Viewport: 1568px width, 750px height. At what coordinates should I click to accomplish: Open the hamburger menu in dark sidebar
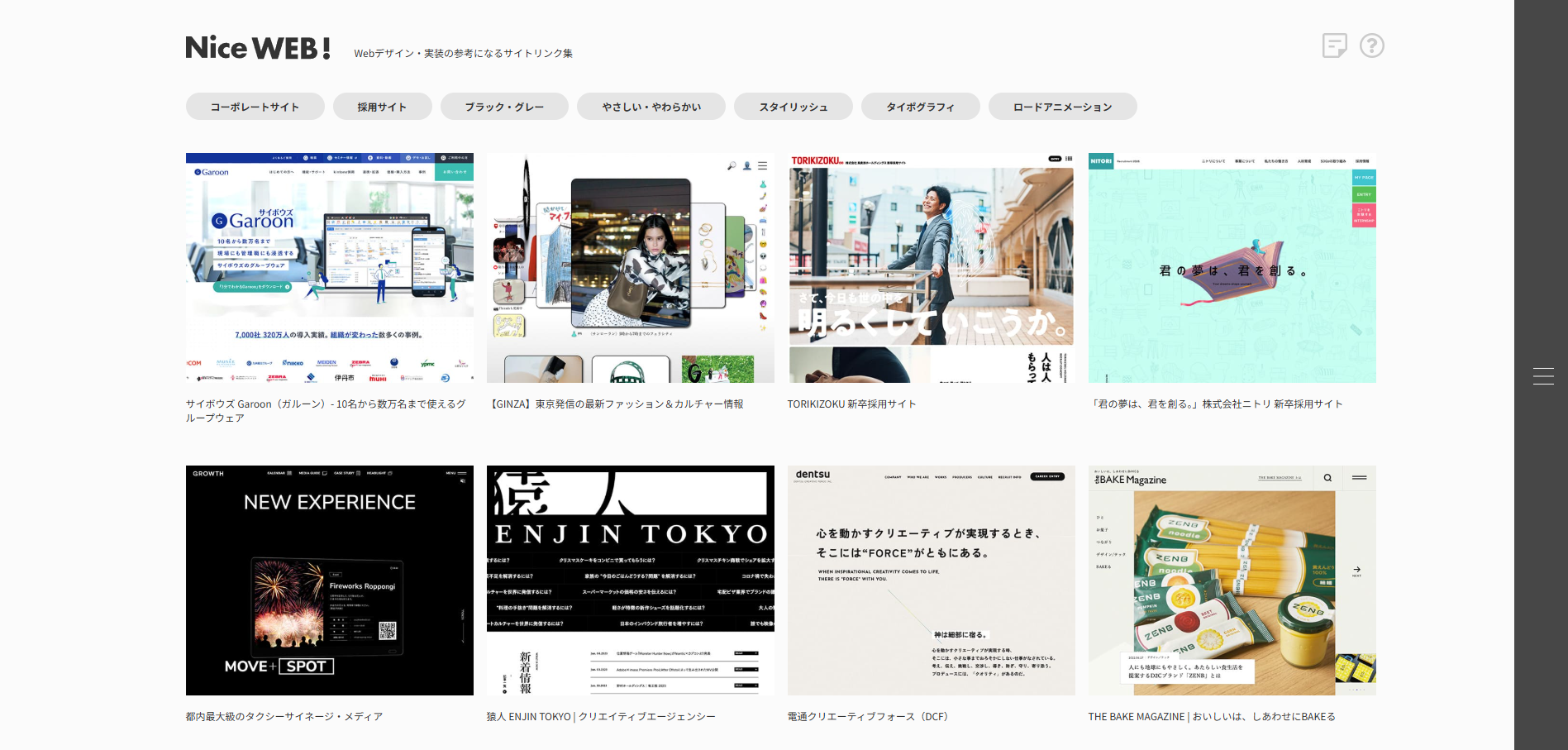tap(1542, 375)
